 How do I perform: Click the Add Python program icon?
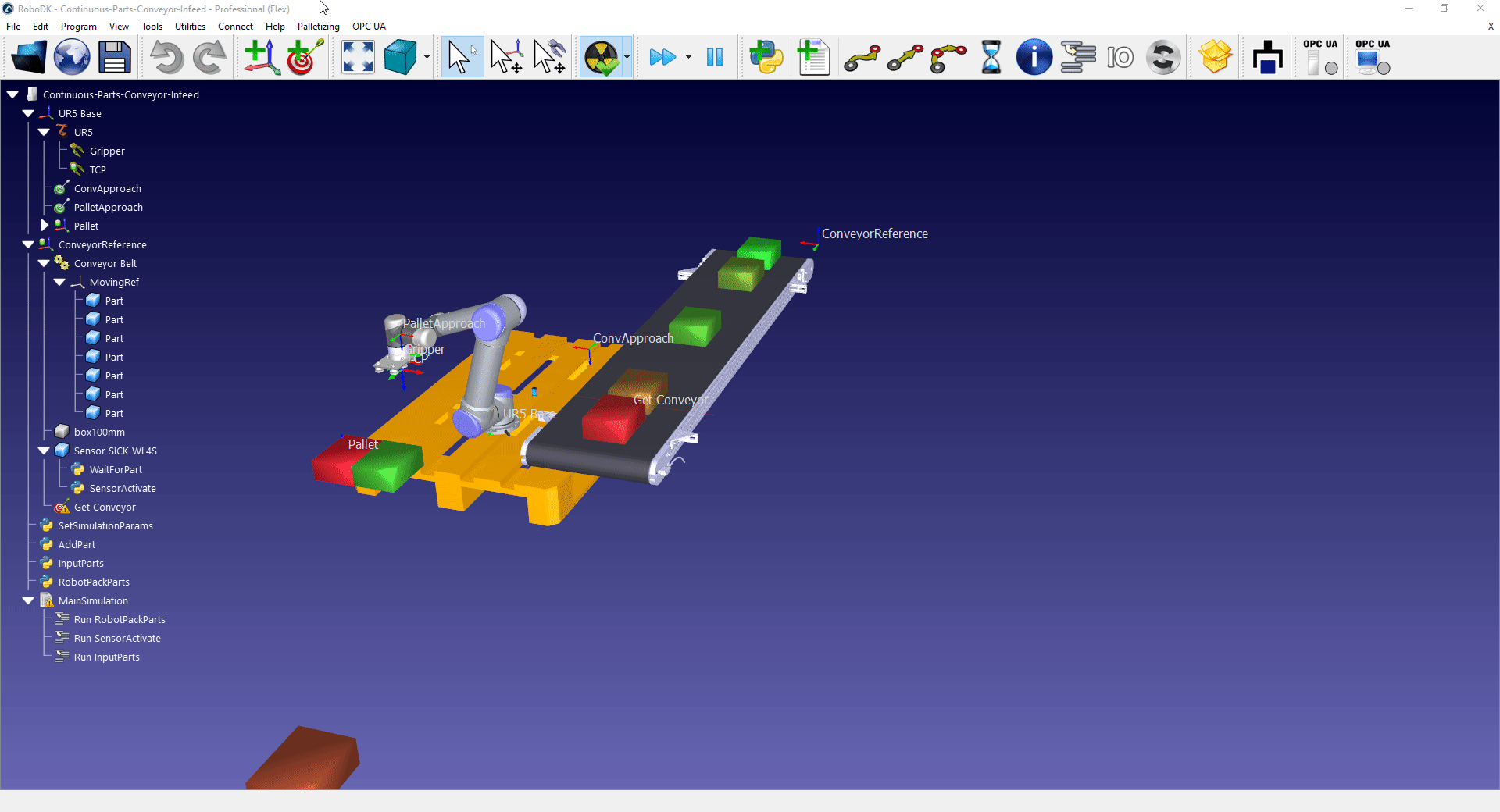tap(766, 58)
